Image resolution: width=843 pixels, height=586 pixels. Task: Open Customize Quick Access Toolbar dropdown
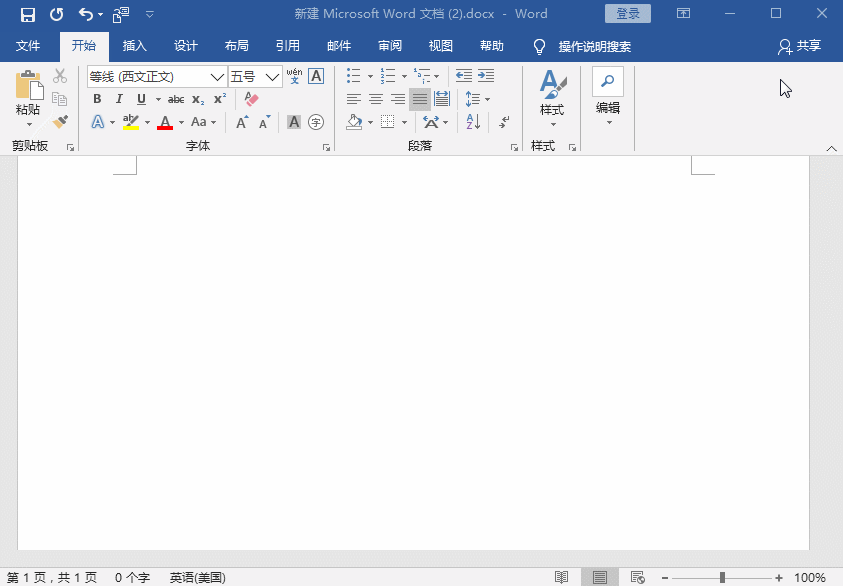point(150,15)
